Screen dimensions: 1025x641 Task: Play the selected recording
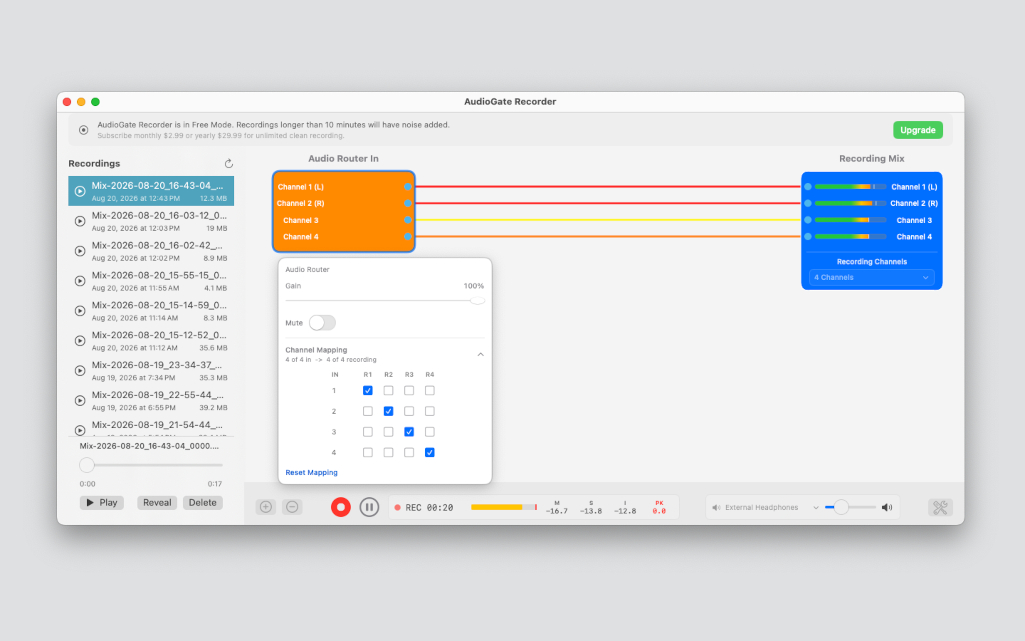point(102,502)
